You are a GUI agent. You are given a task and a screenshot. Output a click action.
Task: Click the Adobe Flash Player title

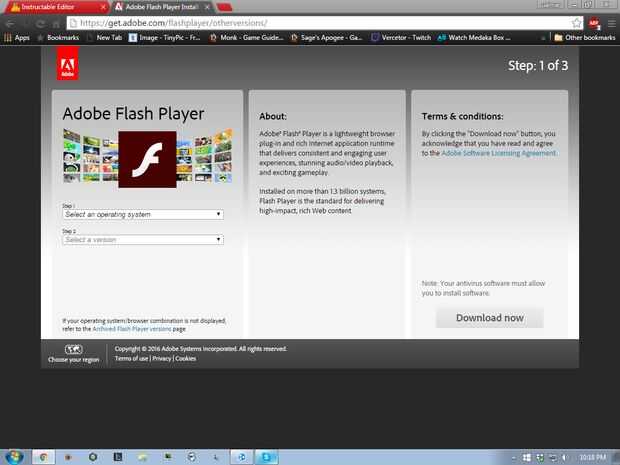(x=133, y=114)
